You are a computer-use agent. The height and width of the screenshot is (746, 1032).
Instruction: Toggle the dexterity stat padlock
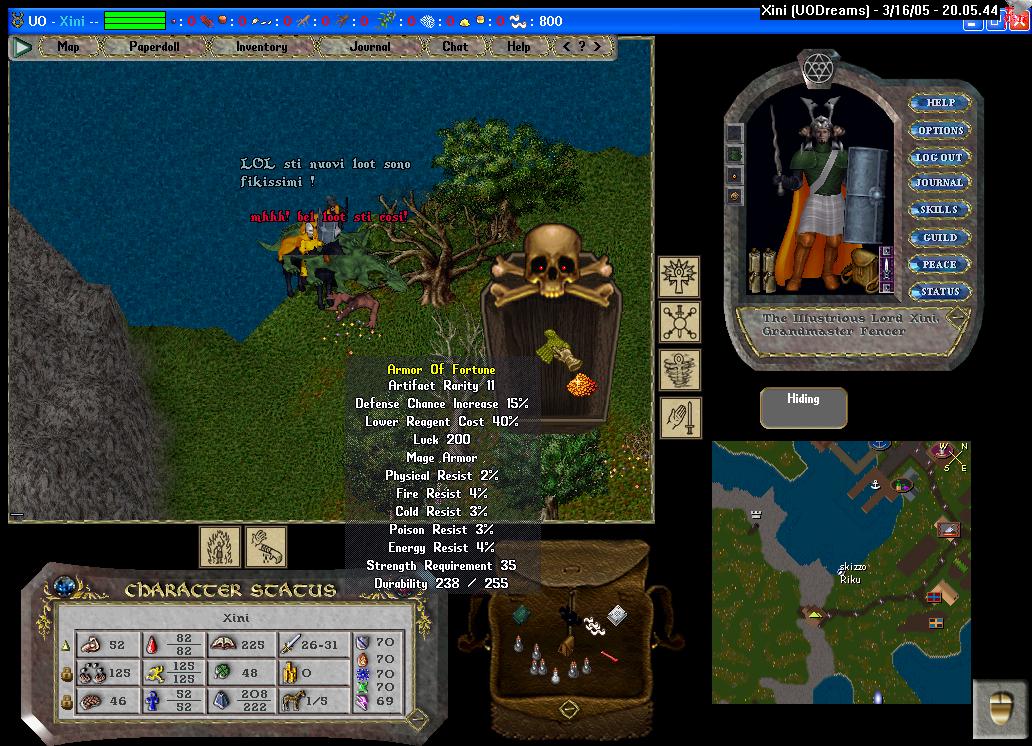pyautogui.click(x=66, y=674)
